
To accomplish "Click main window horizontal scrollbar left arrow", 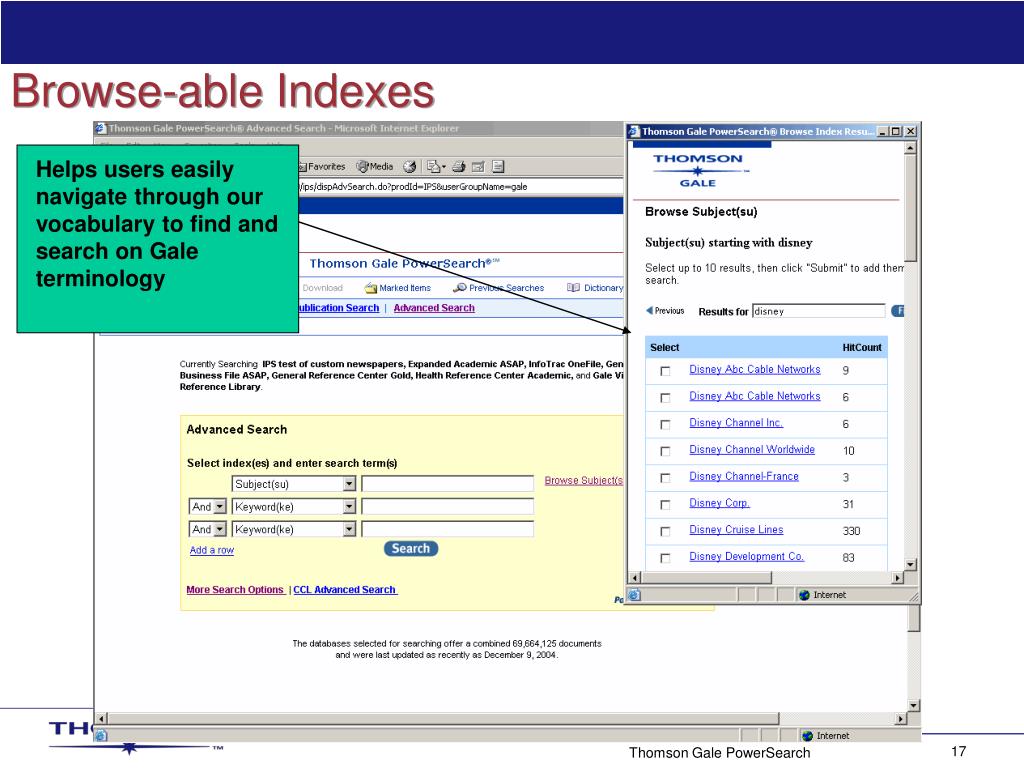I will pos(101,719).
